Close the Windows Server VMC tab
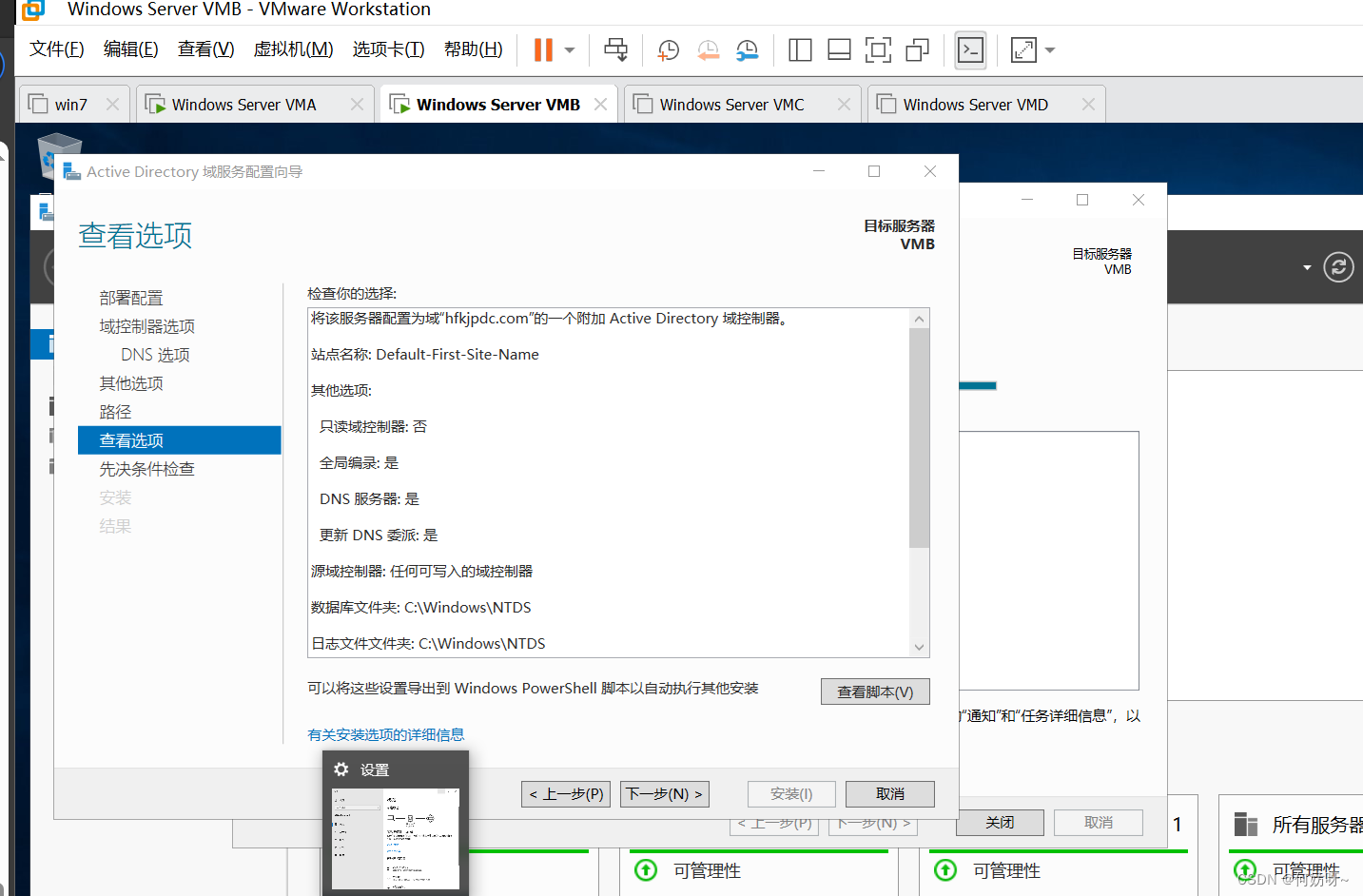This screenshot has height=896, width=1363. coord(844,105)
